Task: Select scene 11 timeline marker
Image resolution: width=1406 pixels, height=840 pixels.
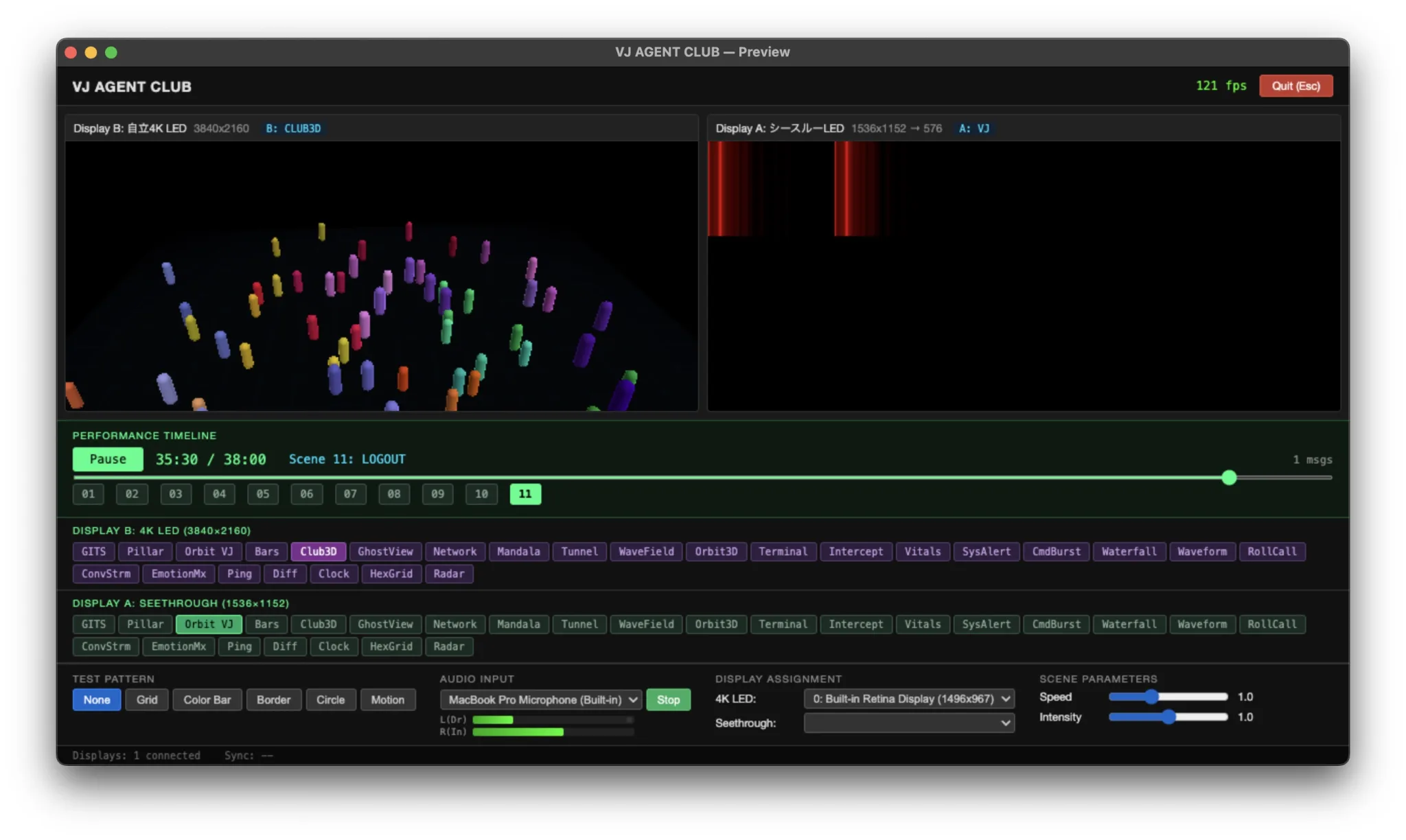Action: pyautogui.click(x=525, y=494)
